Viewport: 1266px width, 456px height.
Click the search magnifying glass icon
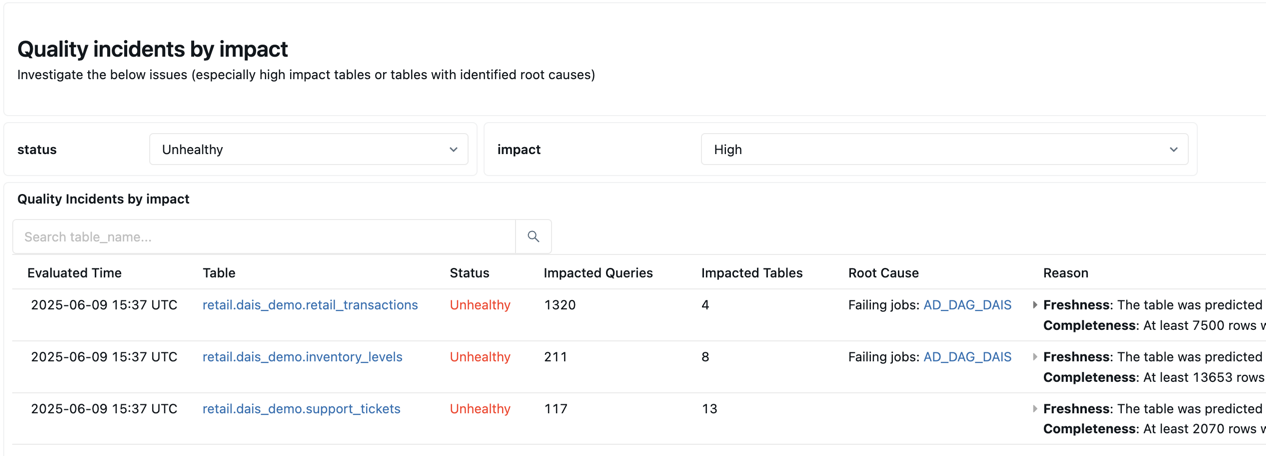coord(533,237)
